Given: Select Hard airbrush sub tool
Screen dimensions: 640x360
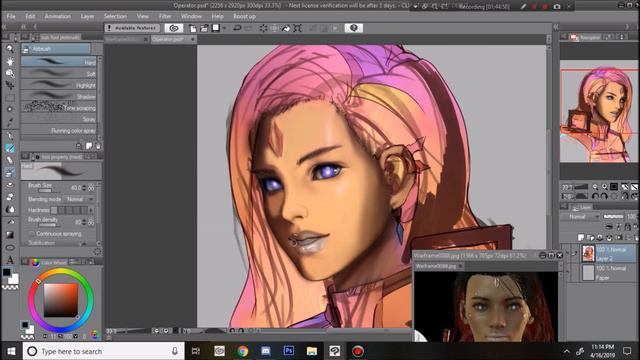Looking at the screenshot, I should (59, 62).
